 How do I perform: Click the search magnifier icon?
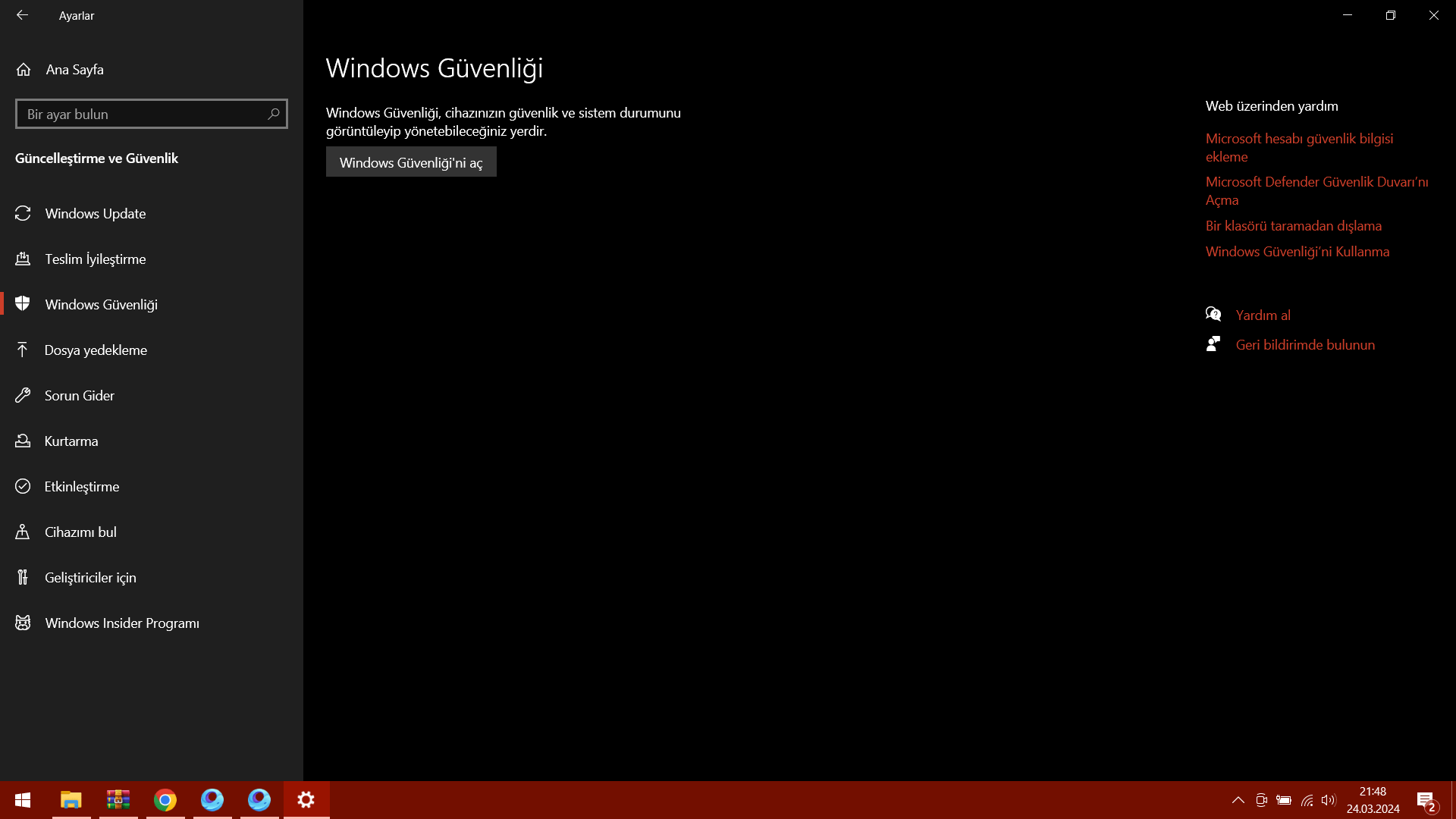(x=274, y=114)
